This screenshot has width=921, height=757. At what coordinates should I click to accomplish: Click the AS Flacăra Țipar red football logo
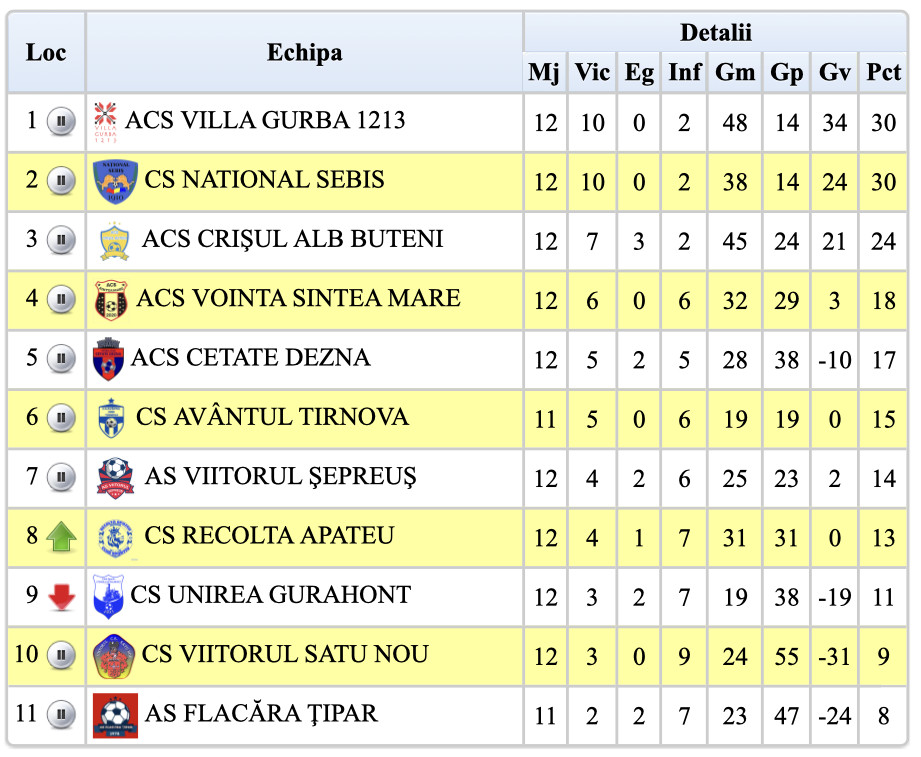coord(115,715)
